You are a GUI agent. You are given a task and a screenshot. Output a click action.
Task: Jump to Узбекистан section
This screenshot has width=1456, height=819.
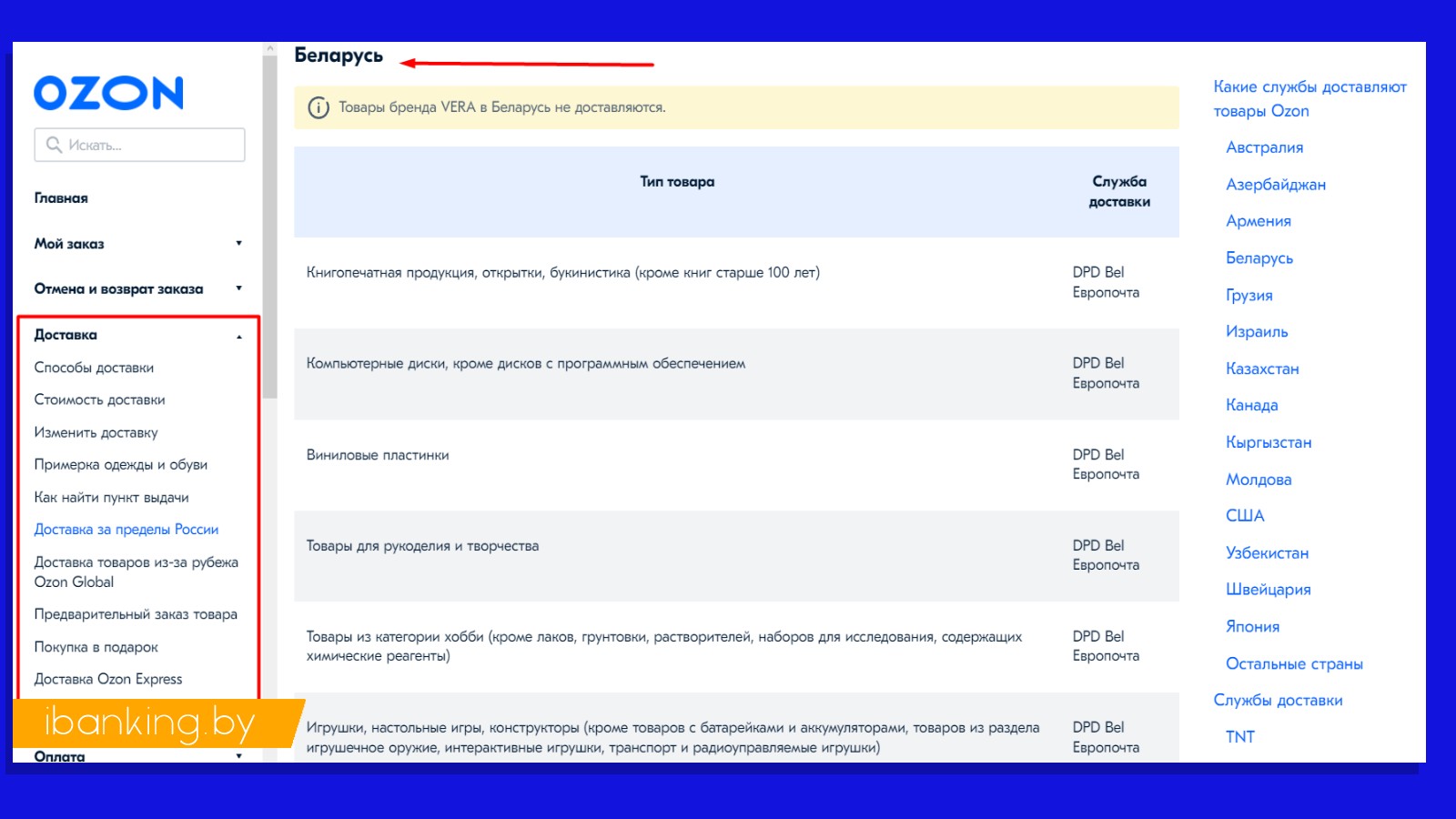(x=1267, y=553)
